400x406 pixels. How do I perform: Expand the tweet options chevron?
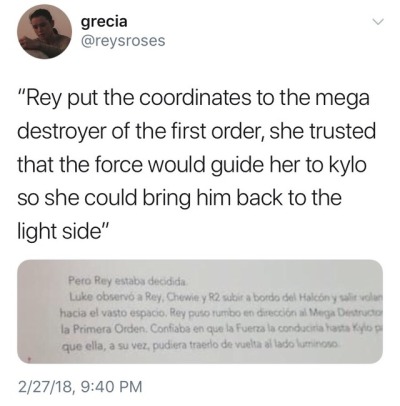tap(377, 23)
